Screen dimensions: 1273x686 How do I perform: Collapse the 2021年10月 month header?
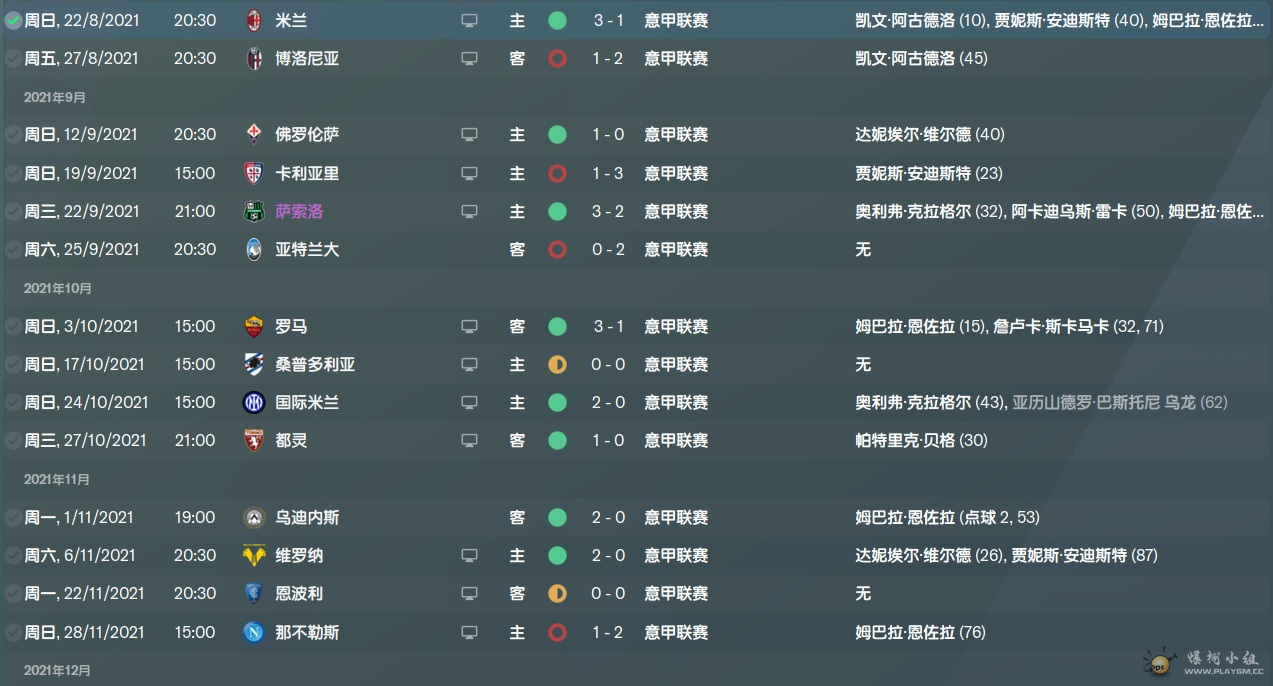58,288
